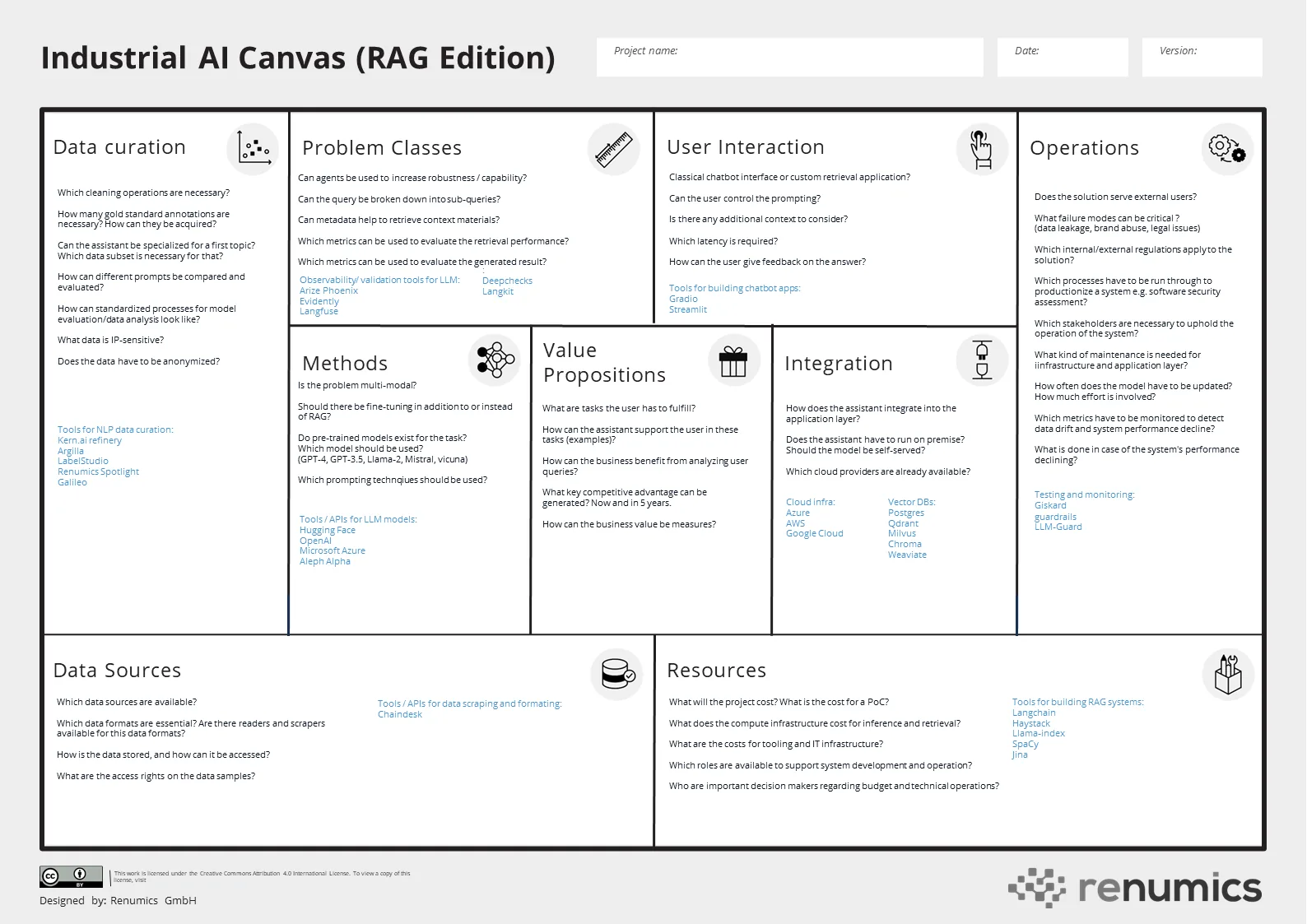Open the OpenAI link
This screenshot has height=924, width=1307.
pyautogui.click(x=315, y=541)
